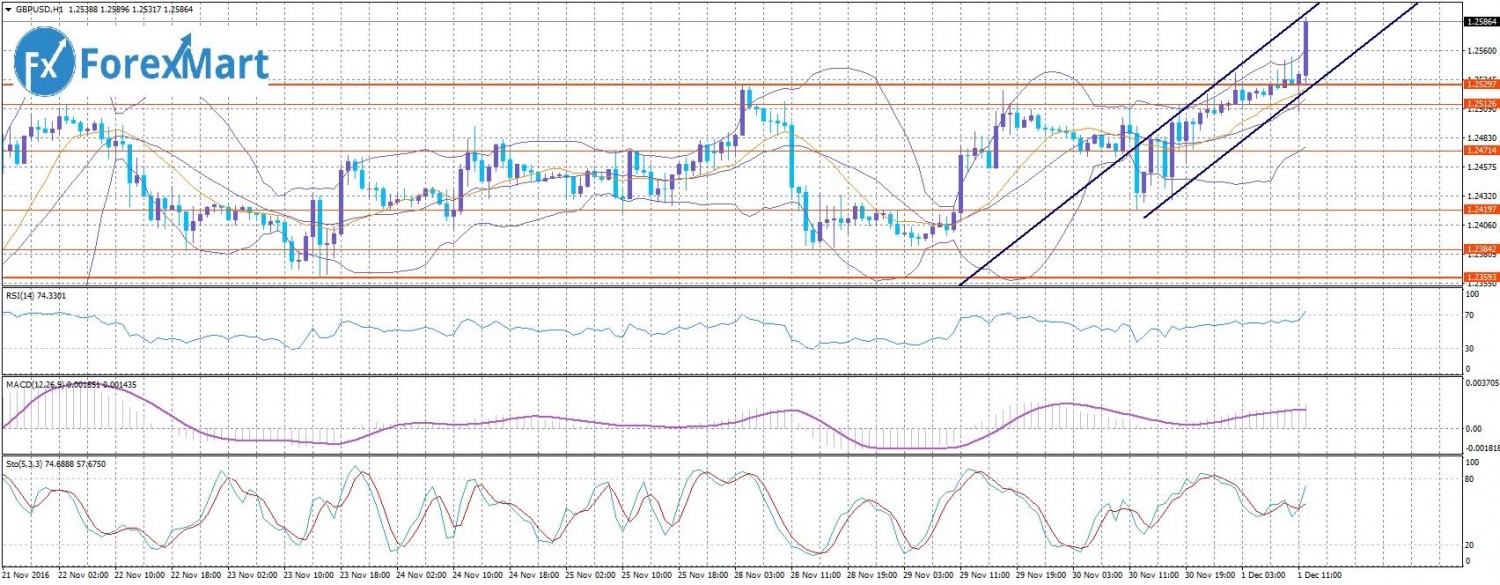Click the orange 1.25297 price level tag
Viewport: 1500px width, 585px height.
click(x=1479, y=85)
